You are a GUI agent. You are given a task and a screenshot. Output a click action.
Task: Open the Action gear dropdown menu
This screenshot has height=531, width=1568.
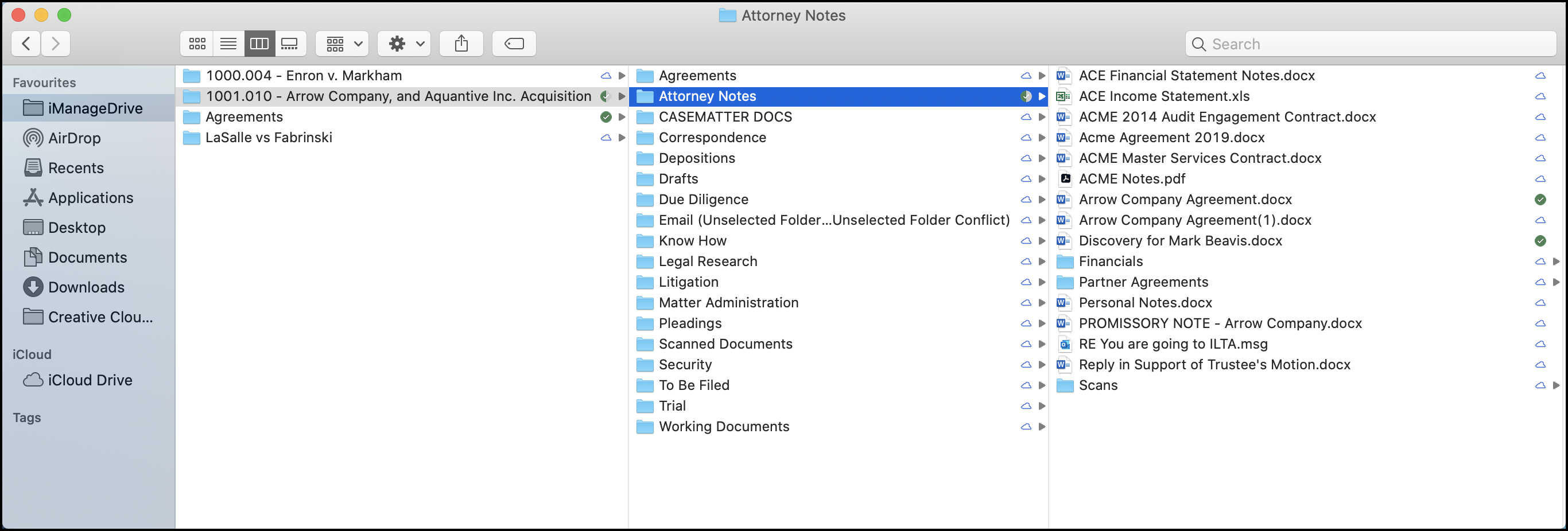coord(404,44)
